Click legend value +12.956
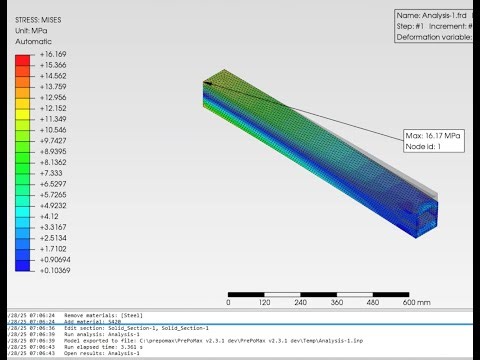Viewport: 480px width, 360px height. click(x=53, y=97)
